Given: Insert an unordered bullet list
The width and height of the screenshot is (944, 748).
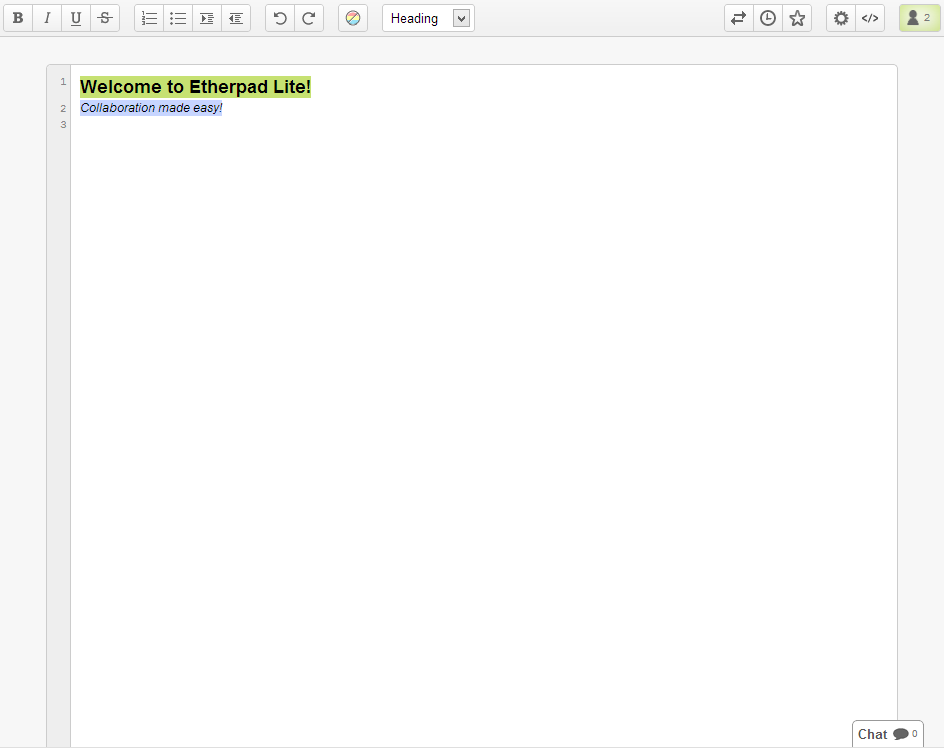Looking at the screenshot, I should pyautogui.click(x=178, y=18).
